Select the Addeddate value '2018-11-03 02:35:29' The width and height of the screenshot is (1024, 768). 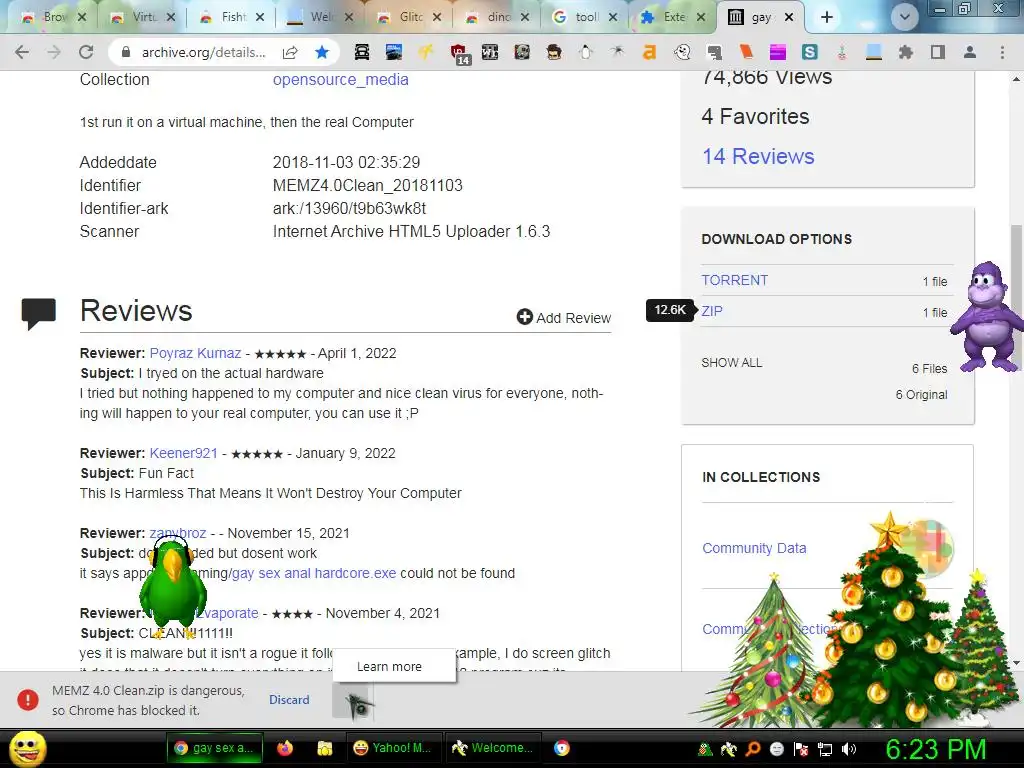[x=346, y=163]
